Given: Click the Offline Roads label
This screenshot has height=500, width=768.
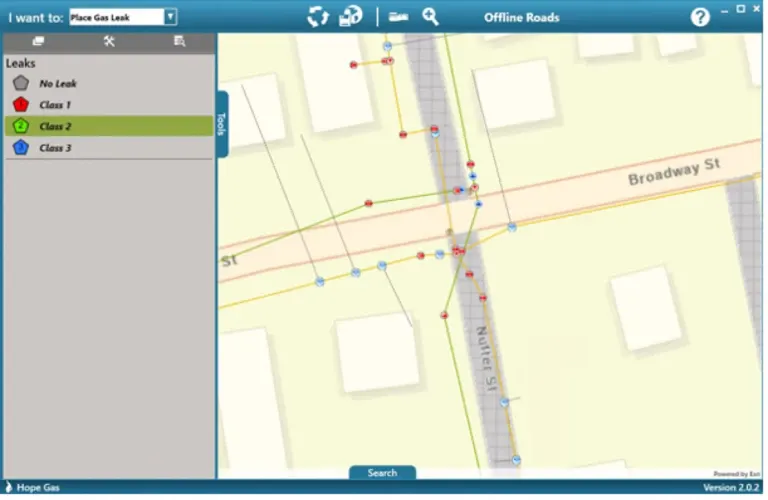Looking at the screenshot, I should click(522, 18).
